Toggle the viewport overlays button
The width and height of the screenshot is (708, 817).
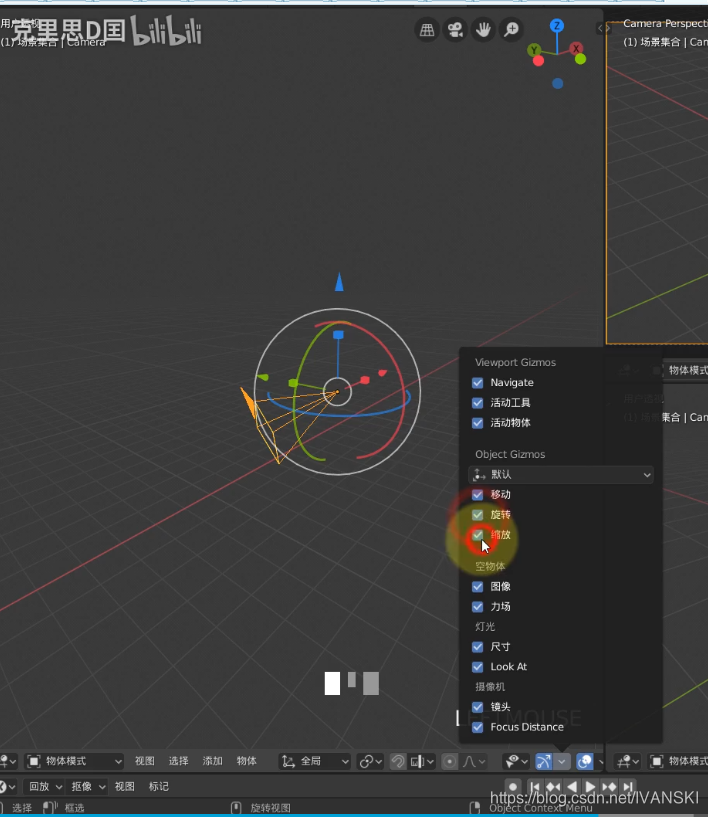585,761
